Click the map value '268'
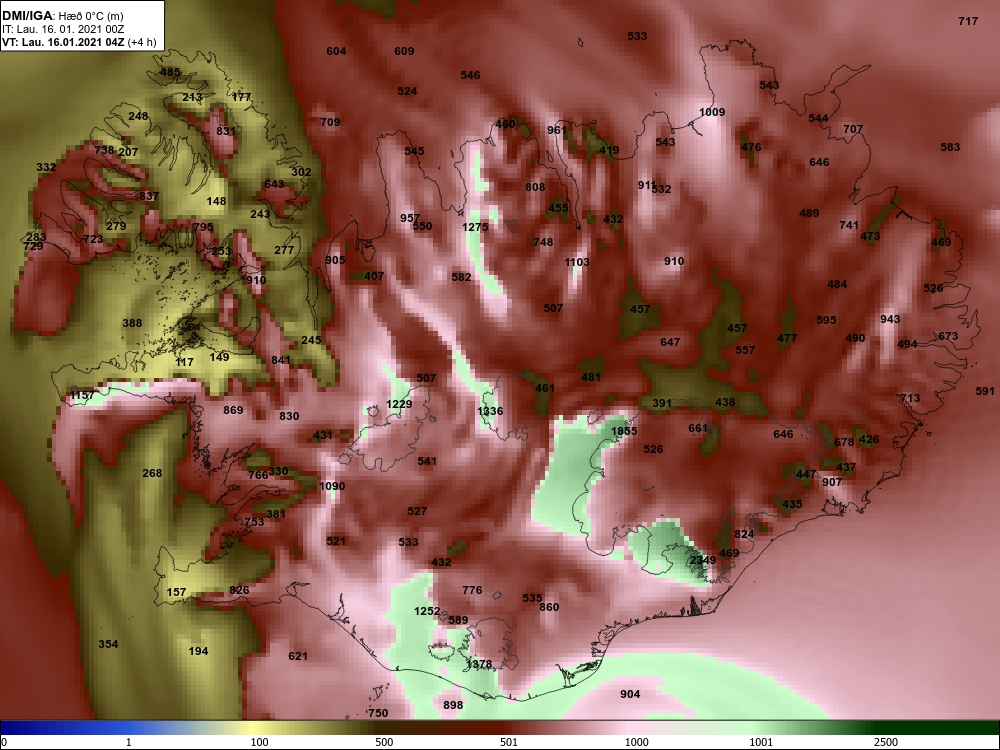 (152, 473)
